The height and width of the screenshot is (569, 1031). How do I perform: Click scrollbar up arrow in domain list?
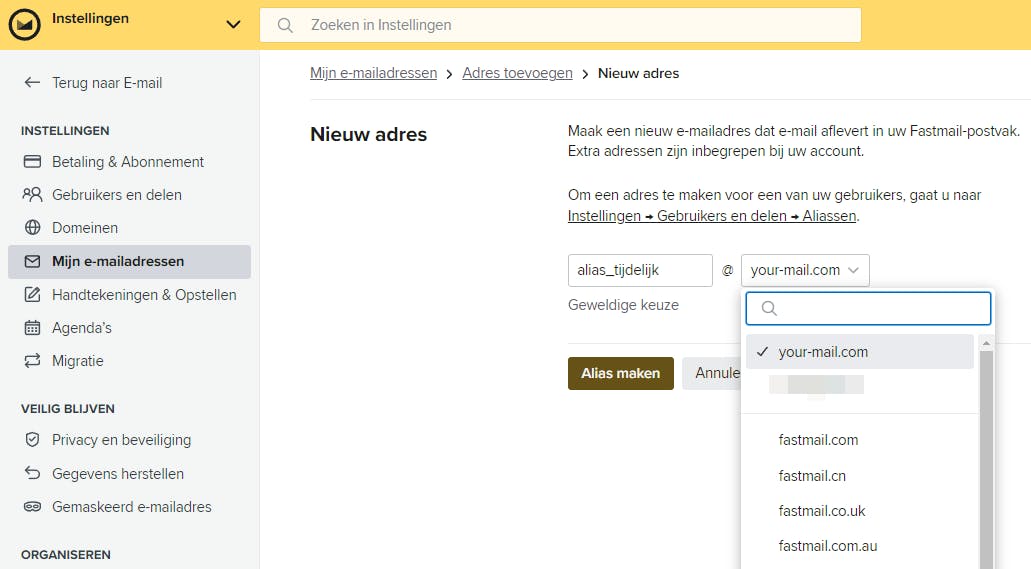[x=986, y=343]
